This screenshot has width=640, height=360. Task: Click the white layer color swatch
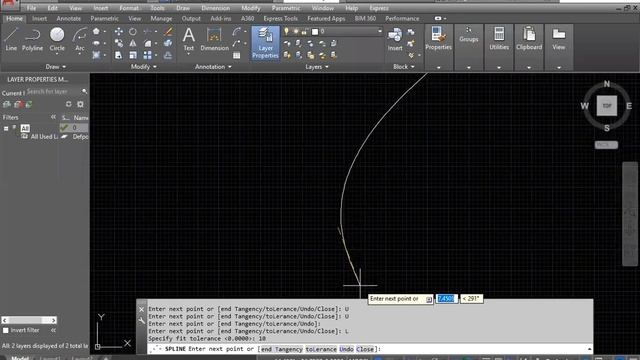point(315,31)
